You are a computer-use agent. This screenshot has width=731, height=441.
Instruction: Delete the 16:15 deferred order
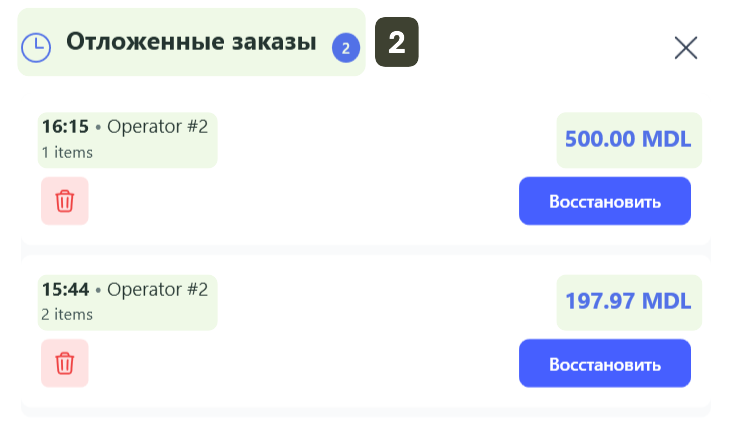[65, 201]
